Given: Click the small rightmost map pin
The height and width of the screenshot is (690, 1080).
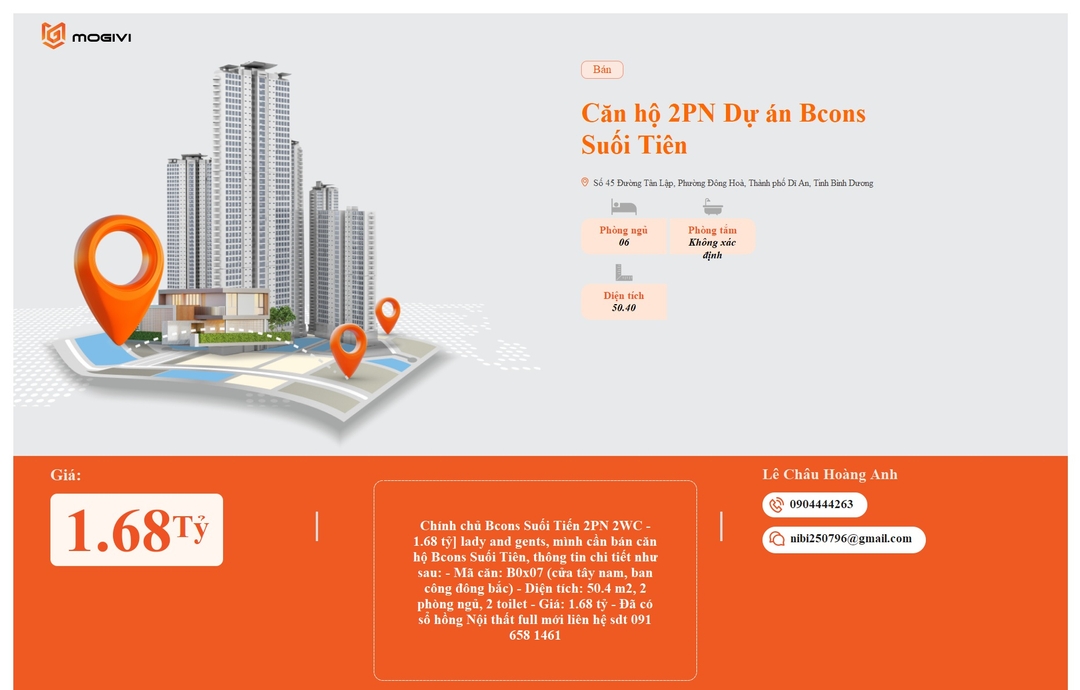Looking at the screenshot, I should pyautogui.click(x=388, y=315).
